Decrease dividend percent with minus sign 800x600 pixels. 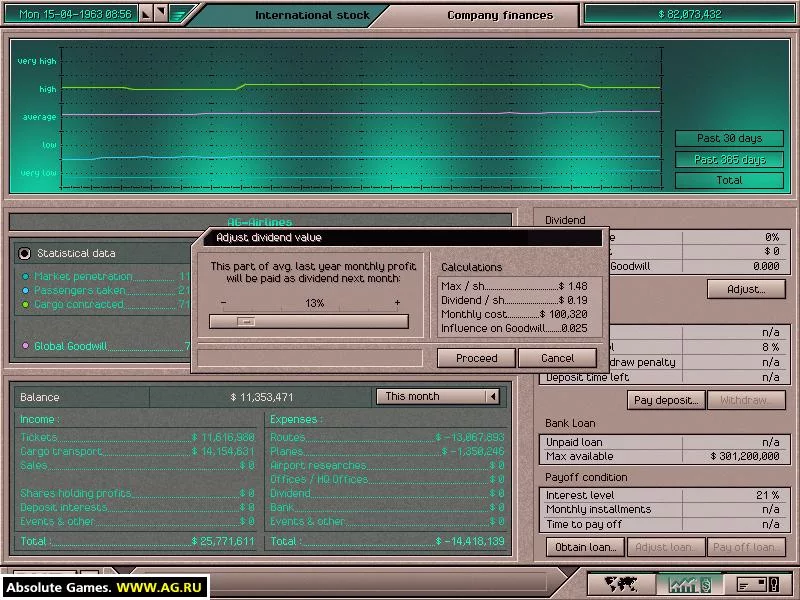pos(223,303)
